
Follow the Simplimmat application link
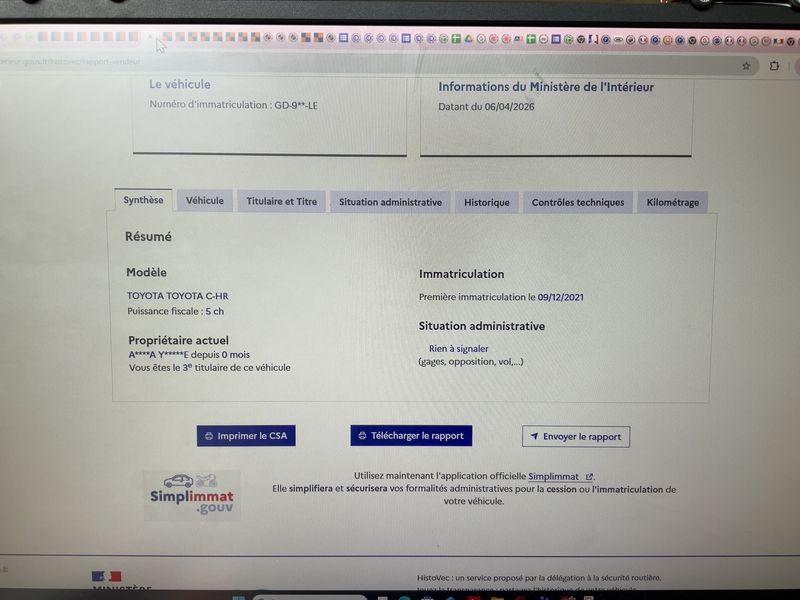560,476
